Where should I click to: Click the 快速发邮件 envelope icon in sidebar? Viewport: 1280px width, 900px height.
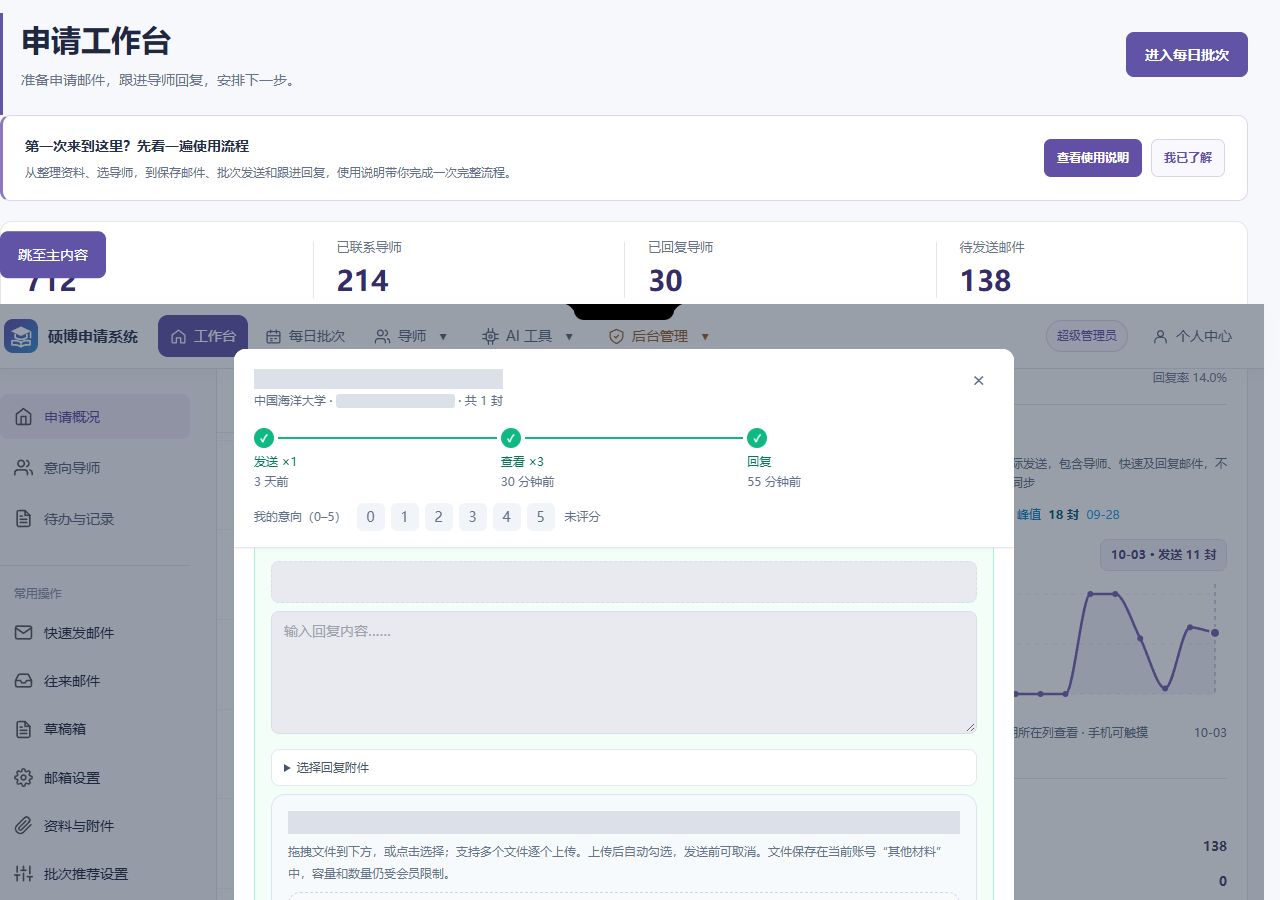(x=23, y=633)
